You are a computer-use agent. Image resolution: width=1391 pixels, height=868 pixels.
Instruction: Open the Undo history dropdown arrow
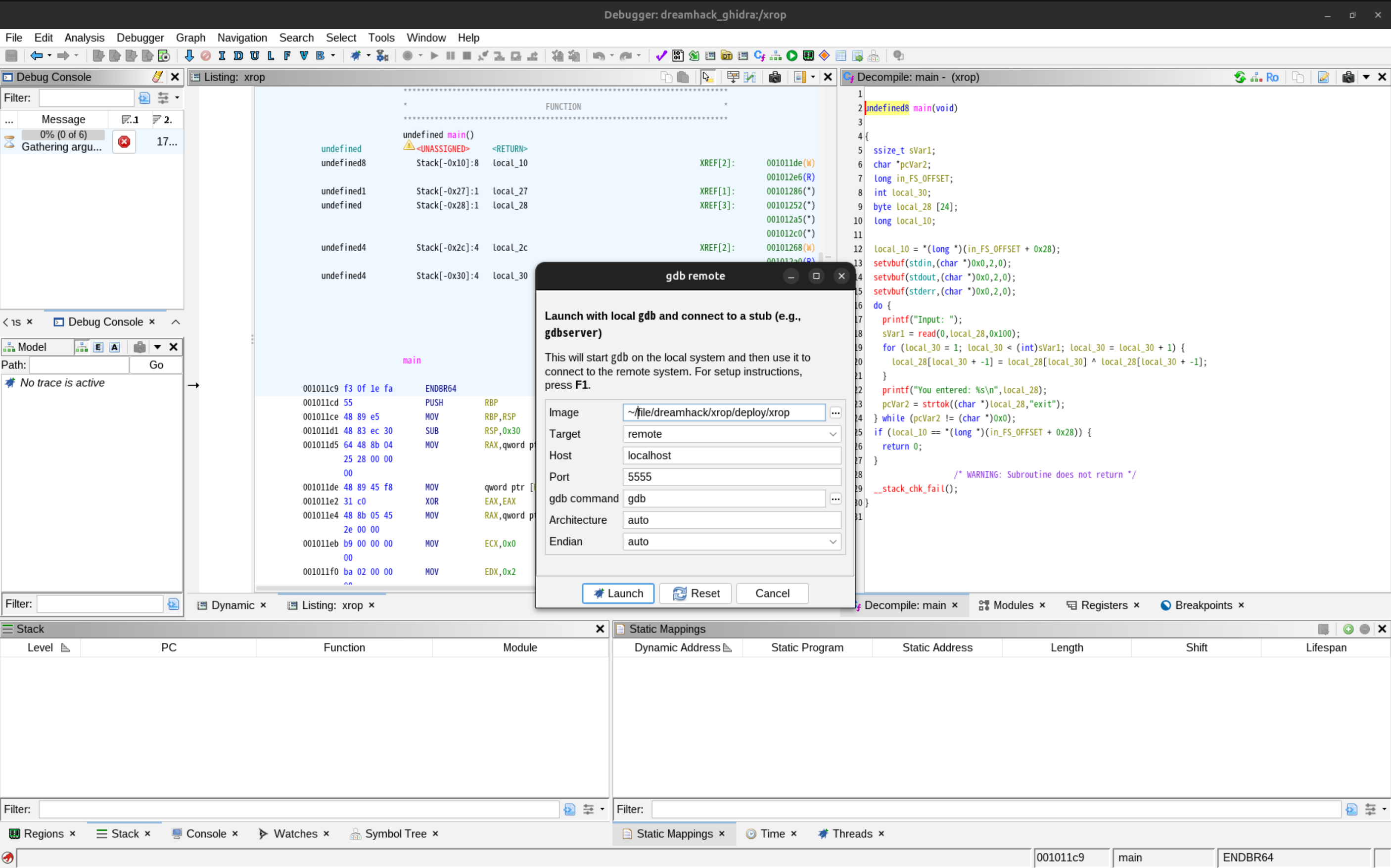click(x=612, y=56)
